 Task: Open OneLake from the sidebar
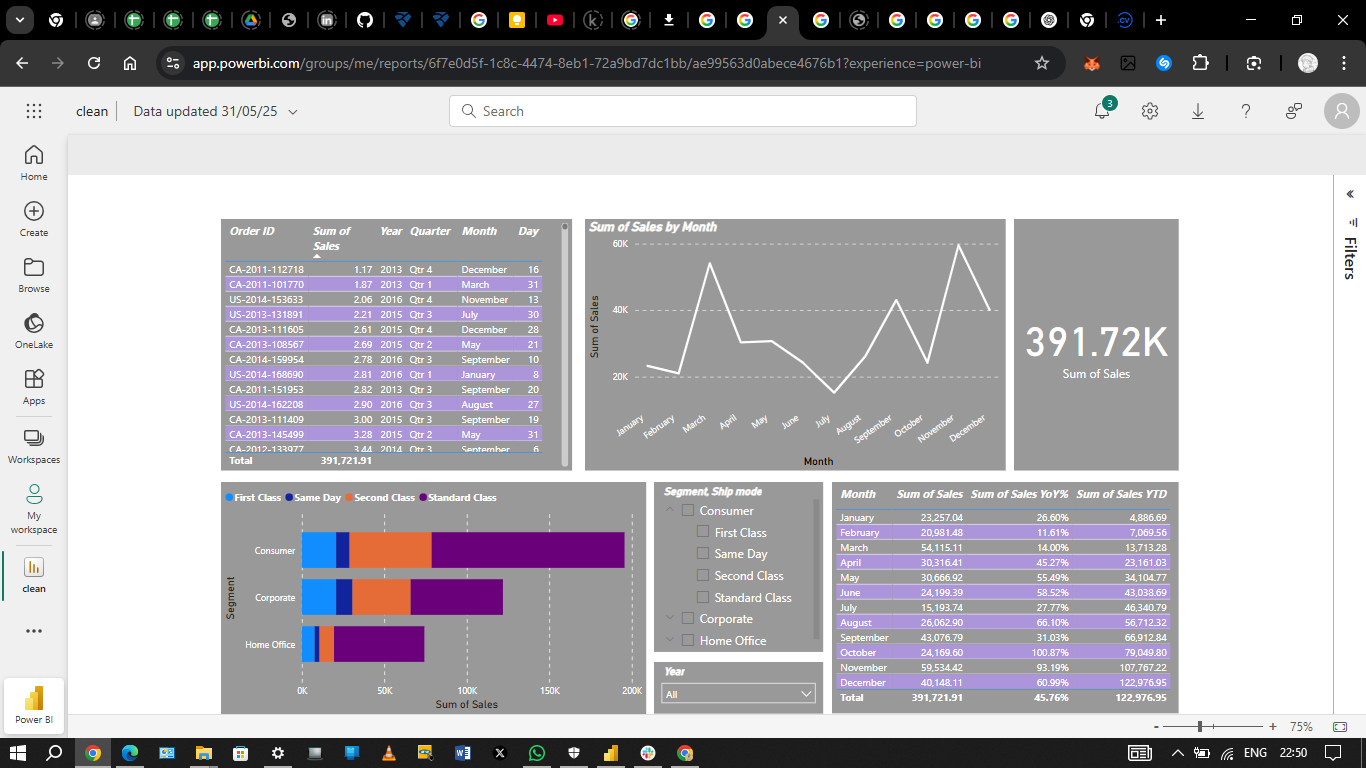[x=34, y=331]
